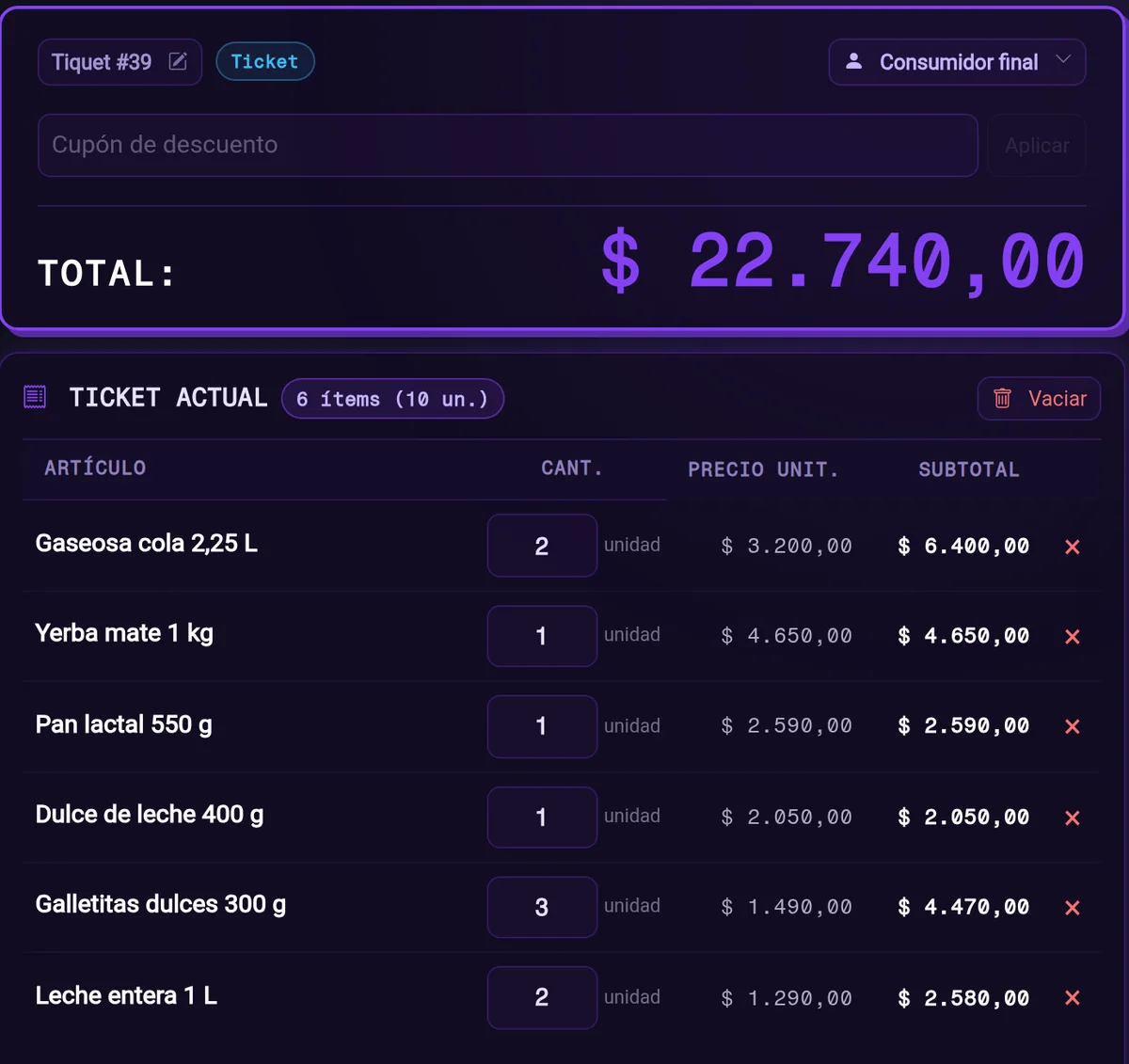
Task: Click the Vaciar button to empty ticket
Action: (x=1039, y=399)
